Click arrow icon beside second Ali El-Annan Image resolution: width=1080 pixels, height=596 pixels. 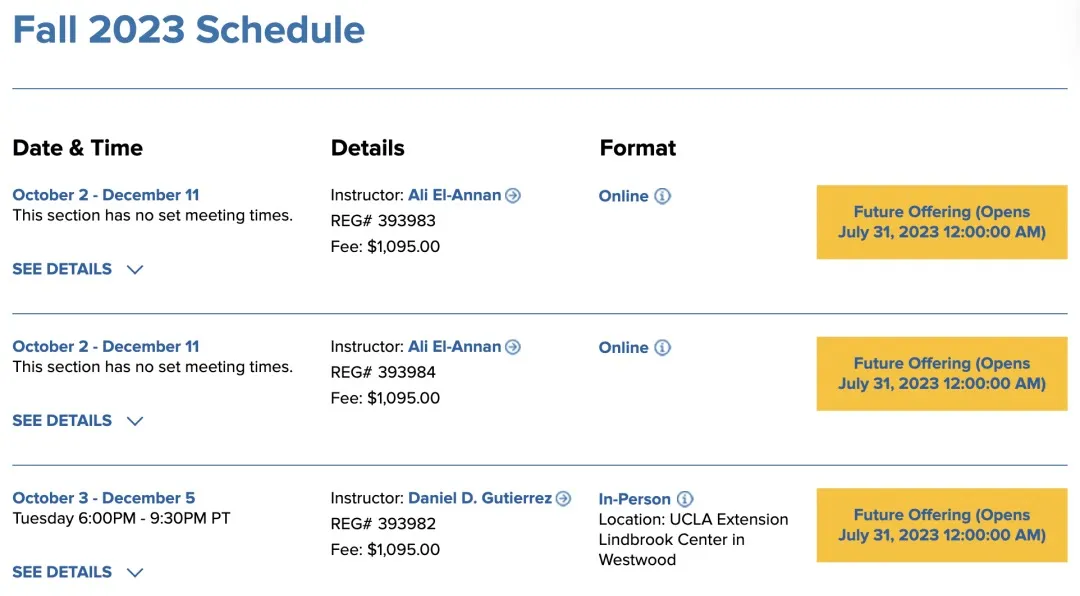(x=513, y=347)
